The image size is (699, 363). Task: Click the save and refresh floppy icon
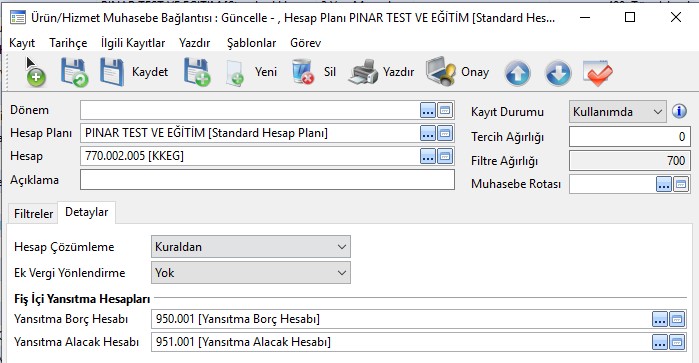(74, 72)
